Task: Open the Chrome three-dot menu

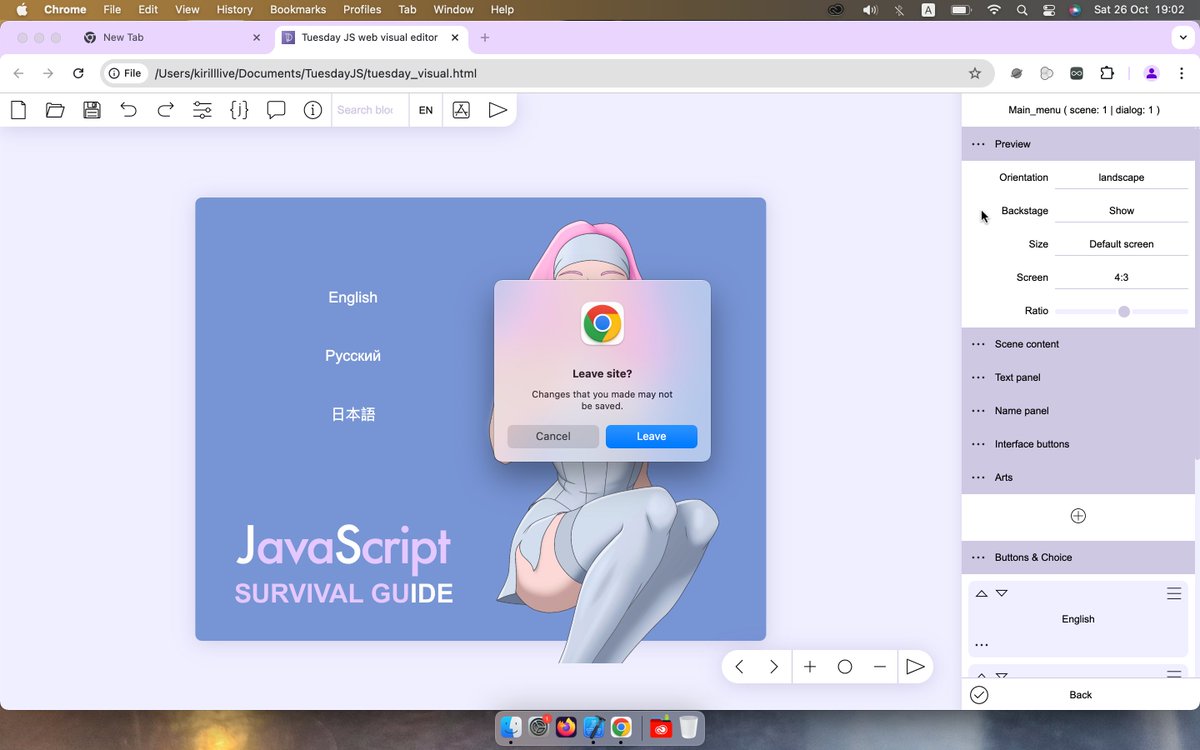Action: pos(1183,73)
